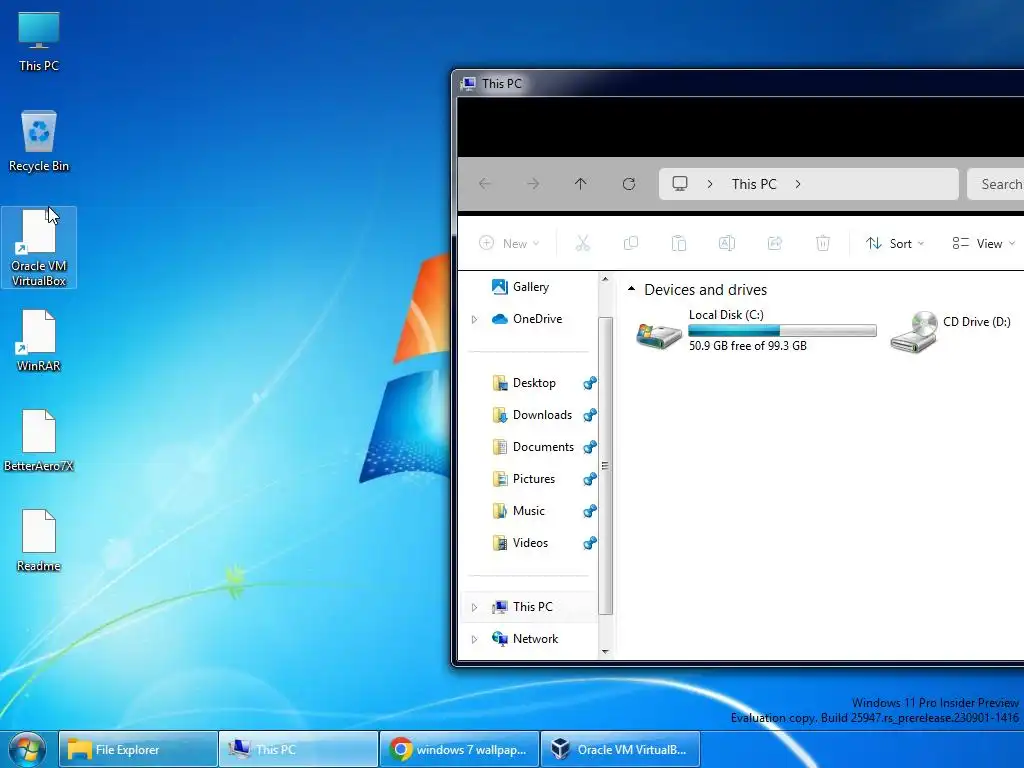Viewport: 1024px width, 768px height.
Task: Click the Copy icon in toolbar
Action: (631, 244)
